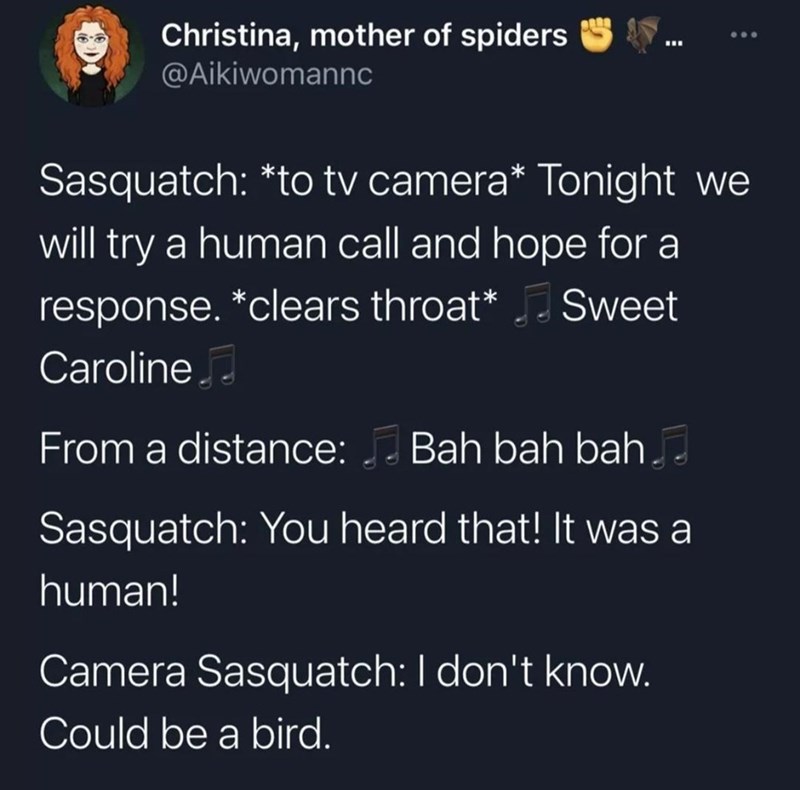Click the music note after "Caroline"
This screenshot has width=800, height=790.
point(215,370)
